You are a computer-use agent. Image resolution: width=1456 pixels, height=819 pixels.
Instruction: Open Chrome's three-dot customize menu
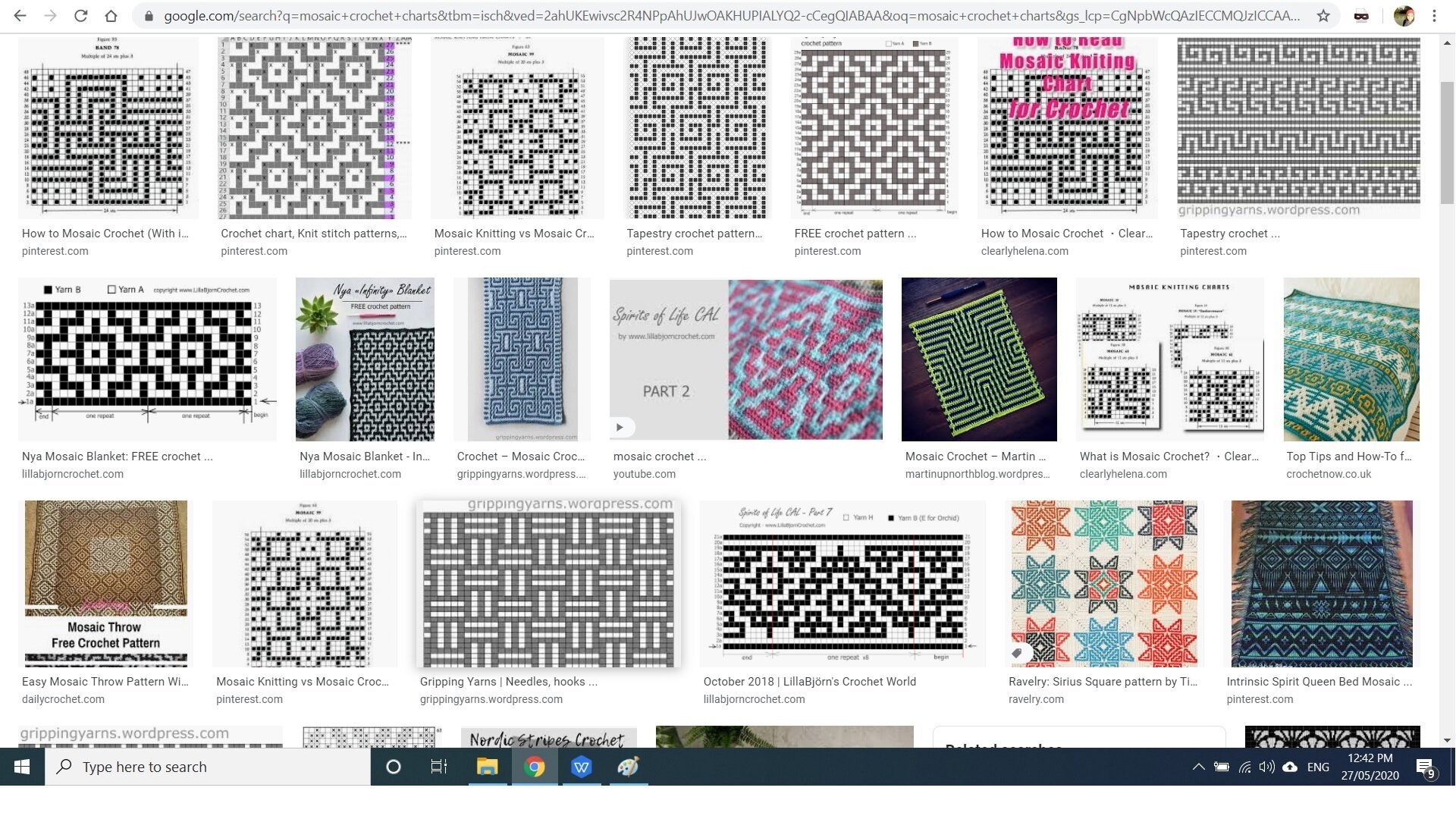[x=1435, y=14]
